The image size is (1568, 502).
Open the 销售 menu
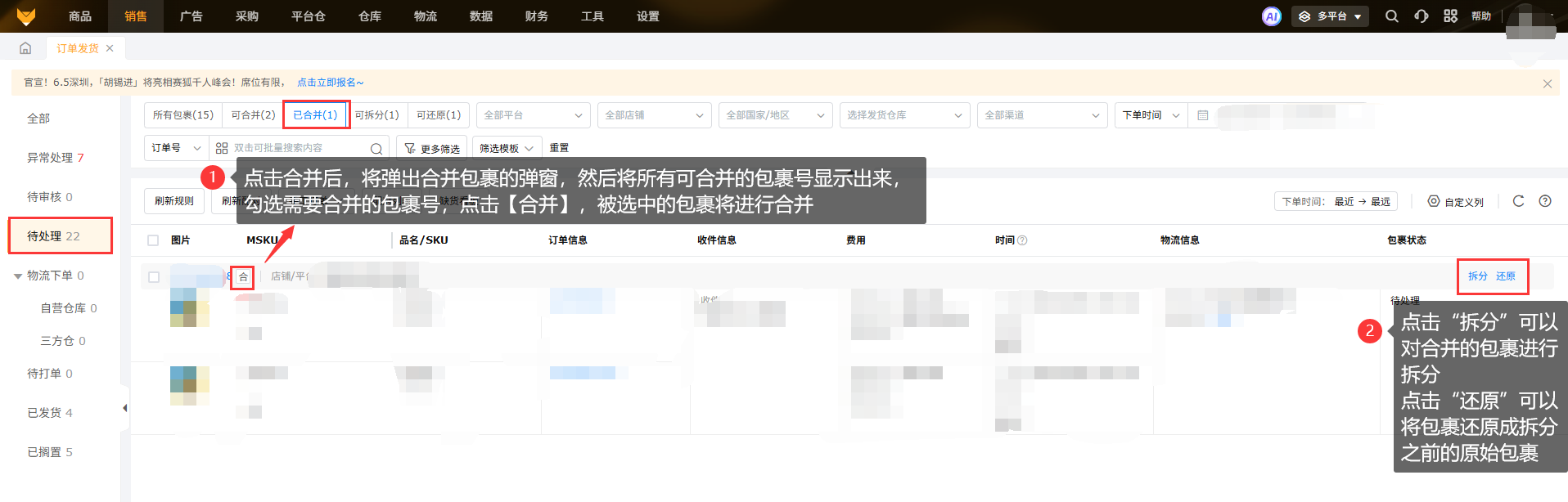(x=136, y=16)
